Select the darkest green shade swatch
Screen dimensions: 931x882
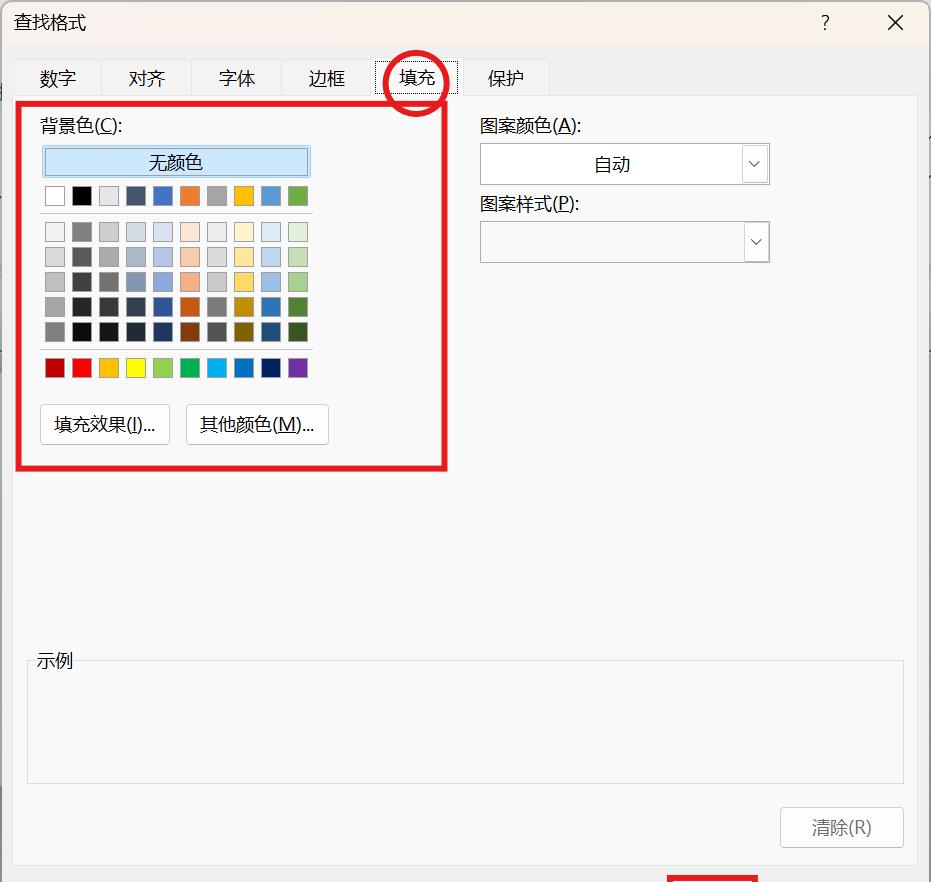click(x=298, y=332)
